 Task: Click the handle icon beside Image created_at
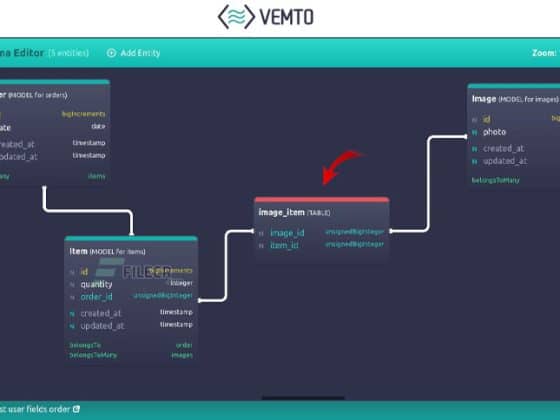tap(475, 149)
